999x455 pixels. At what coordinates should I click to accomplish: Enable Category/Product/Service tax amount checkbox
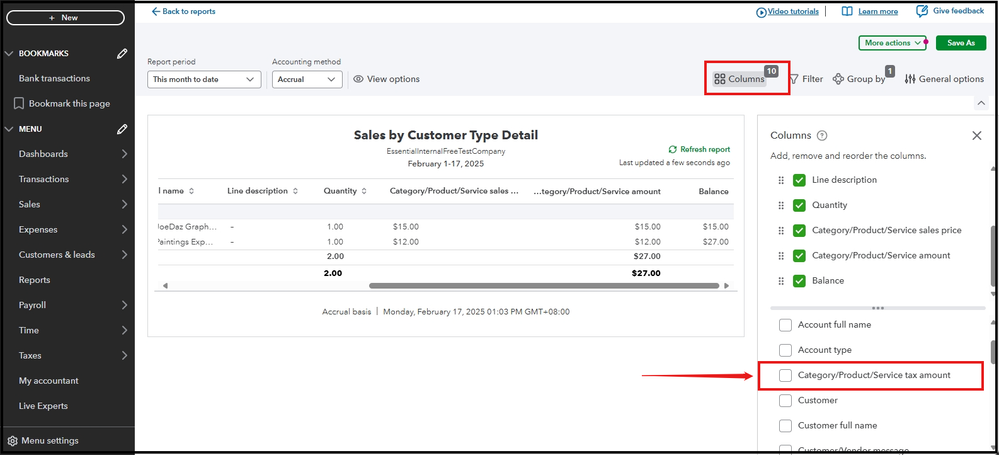coord(786,375)
